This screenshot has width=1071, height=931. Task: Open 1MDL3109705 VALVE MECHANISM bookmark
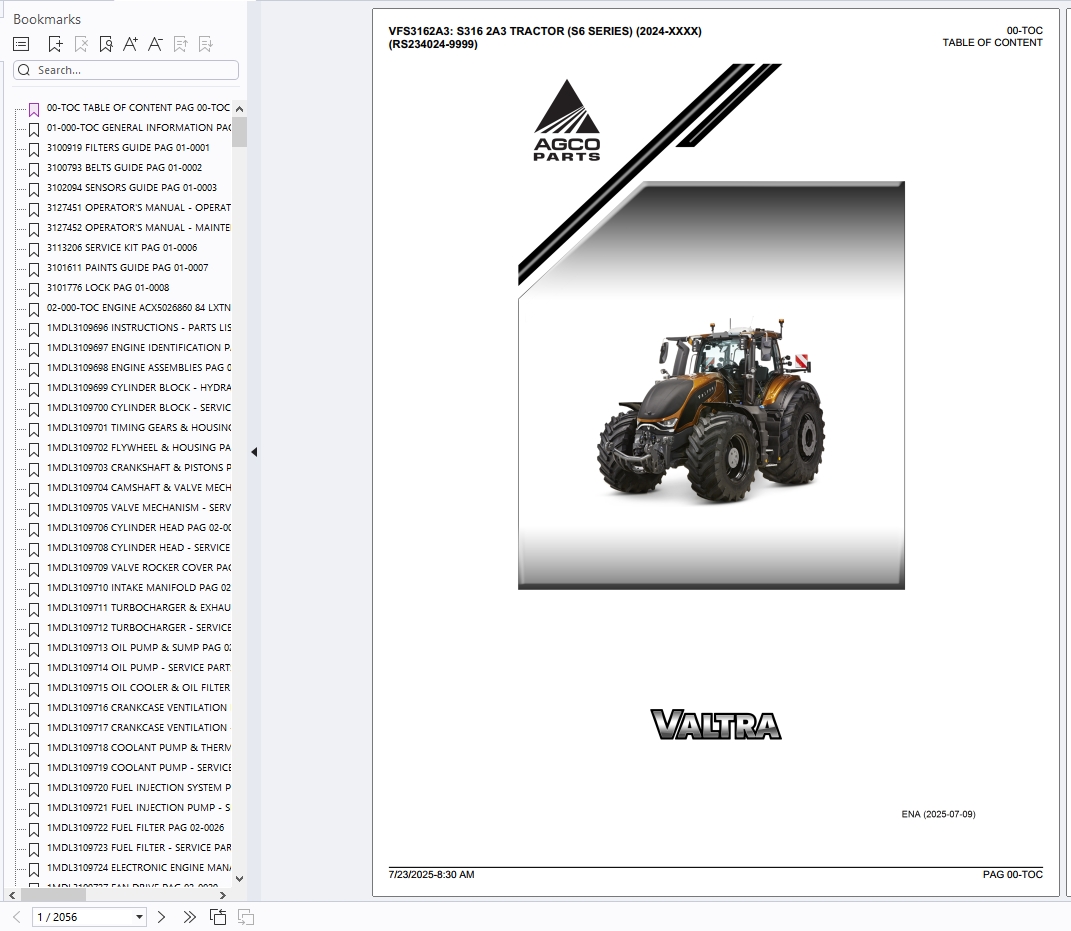139,508
